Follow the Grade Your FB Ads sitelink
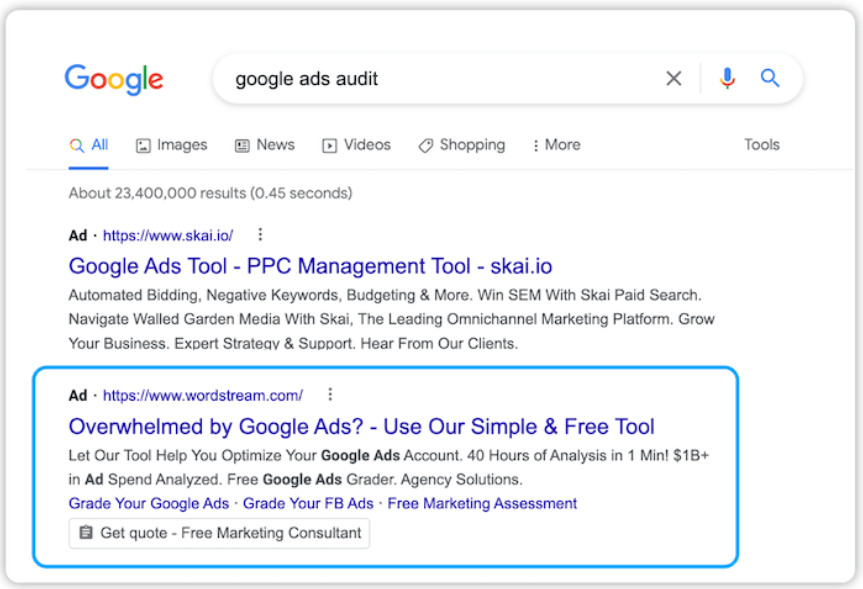863x589 pixels. 308,503
